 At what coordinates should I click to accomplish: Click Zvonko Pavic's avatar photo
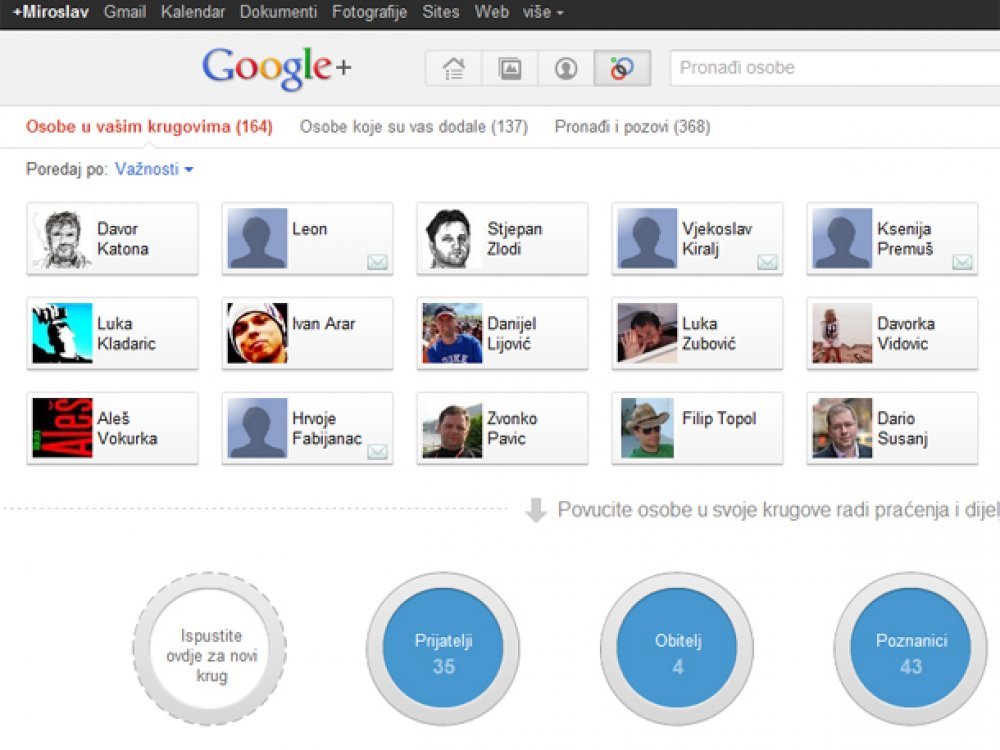pyautogui.click(x=452, y=428)
